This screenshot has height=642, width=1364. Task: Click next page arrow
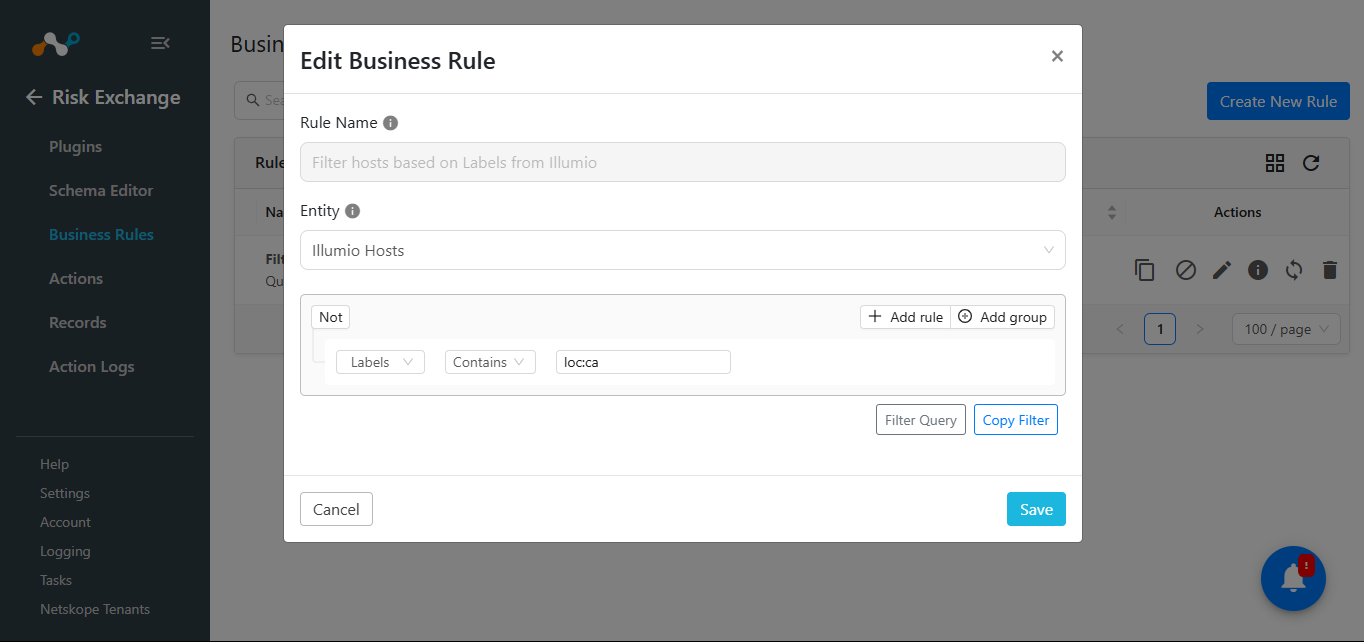(1200, 329)
